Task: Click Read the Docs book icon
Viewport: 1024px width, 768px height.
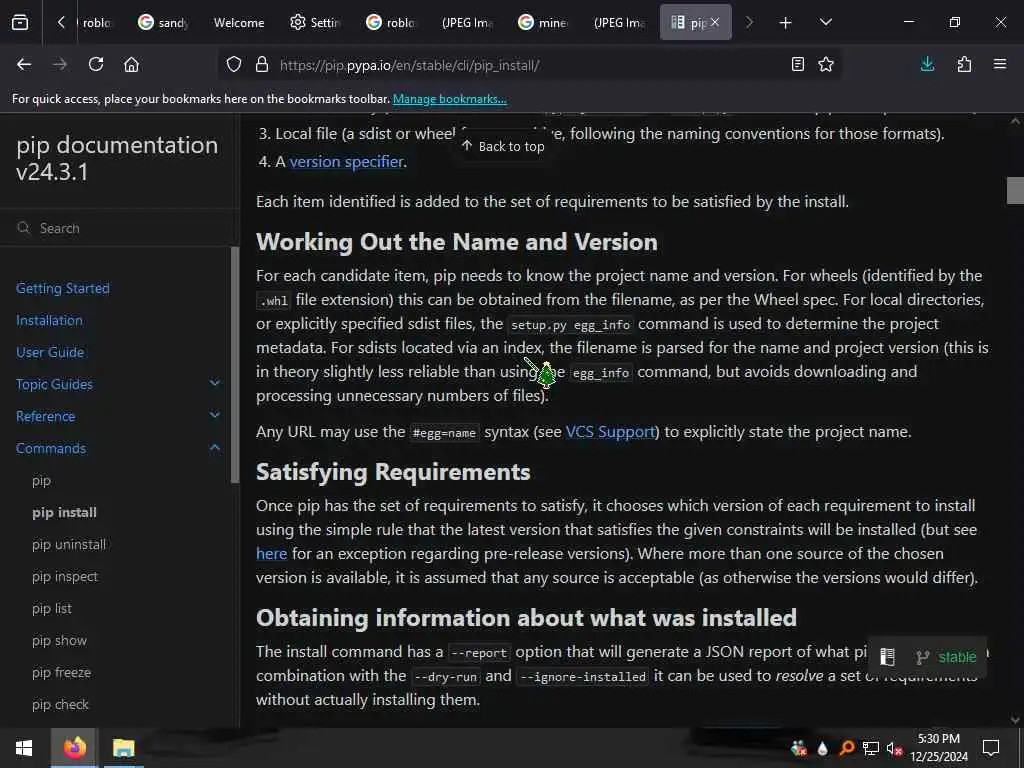Action: coord(887,656)
